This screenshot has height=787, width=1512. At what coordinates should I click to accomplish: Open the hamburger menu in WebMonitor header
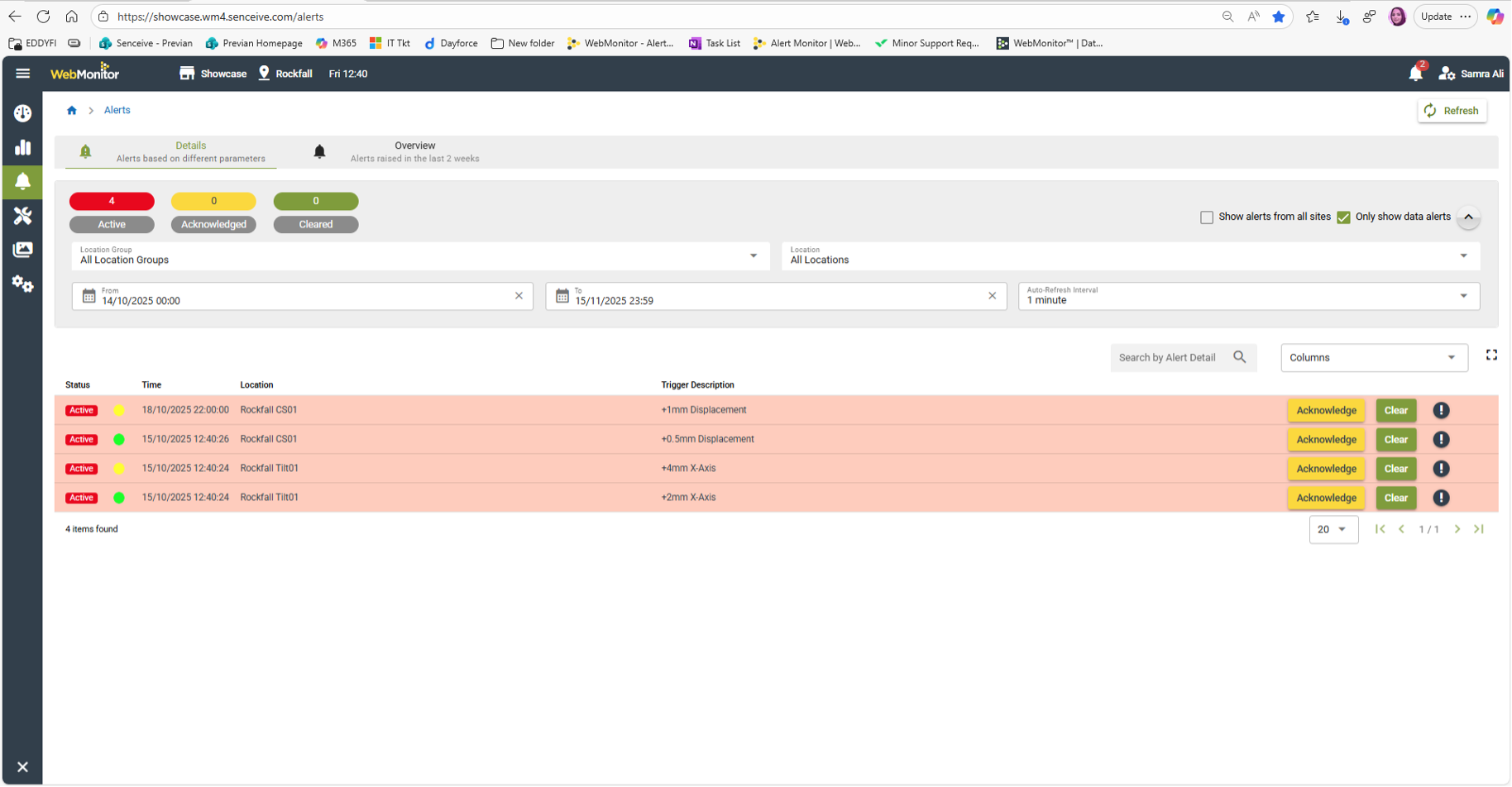pos(22,74)
